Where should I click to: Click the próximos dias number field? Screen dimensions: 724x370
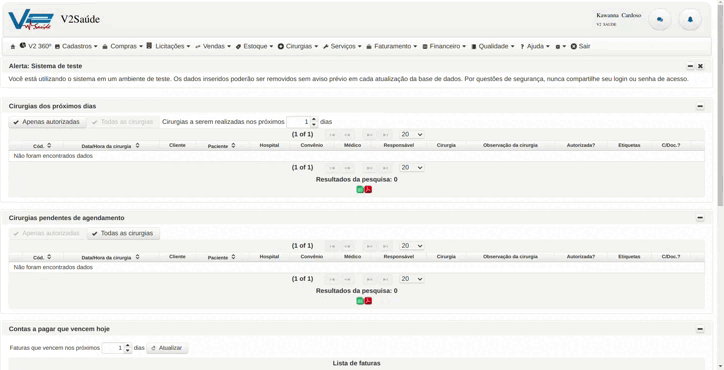click(298, 122)
